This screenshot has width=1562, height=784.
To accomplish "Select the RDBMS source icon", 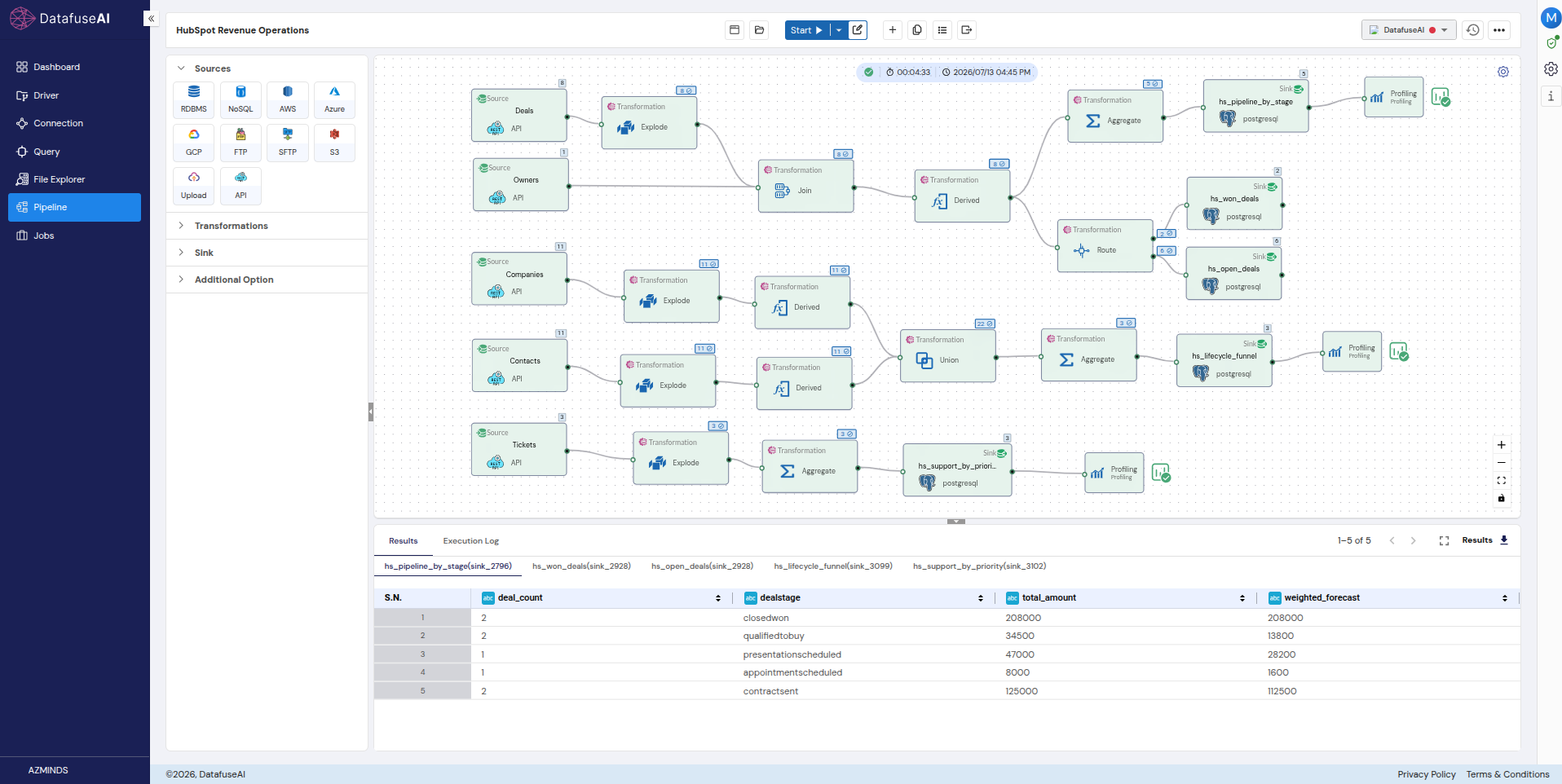I will click(x=193, y=99).
